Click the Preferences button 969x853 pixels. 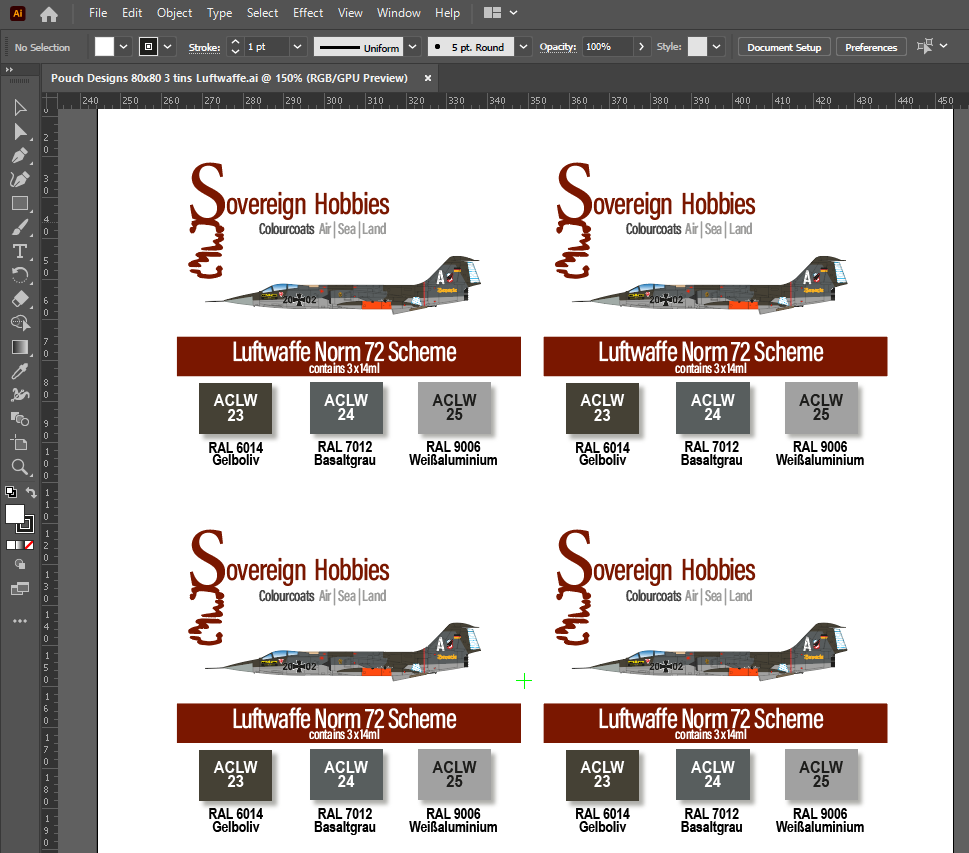870,47
